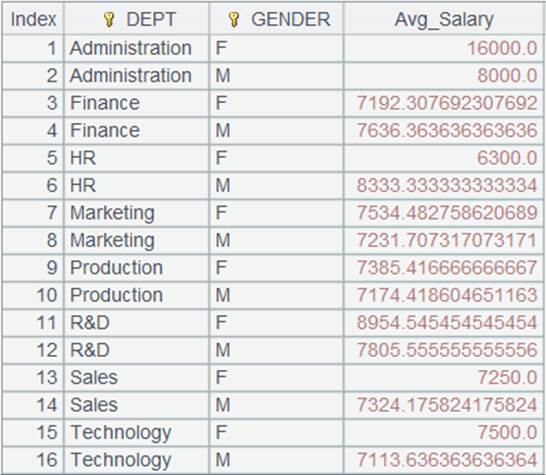This screenshot has height=475, width=546.
Task: Click the key icon beside GENDER header
Action: pyautogui.click(x=234, y=20)
